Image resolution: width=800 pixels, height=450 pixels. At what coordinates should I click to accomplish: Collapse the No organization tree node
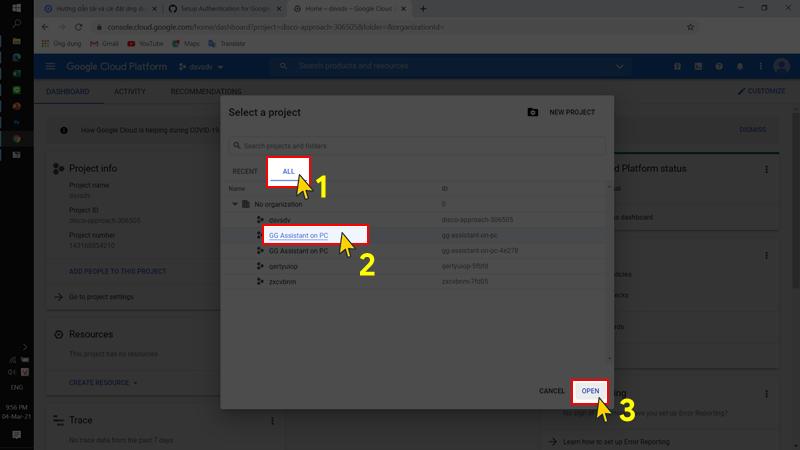coord(235,203)
